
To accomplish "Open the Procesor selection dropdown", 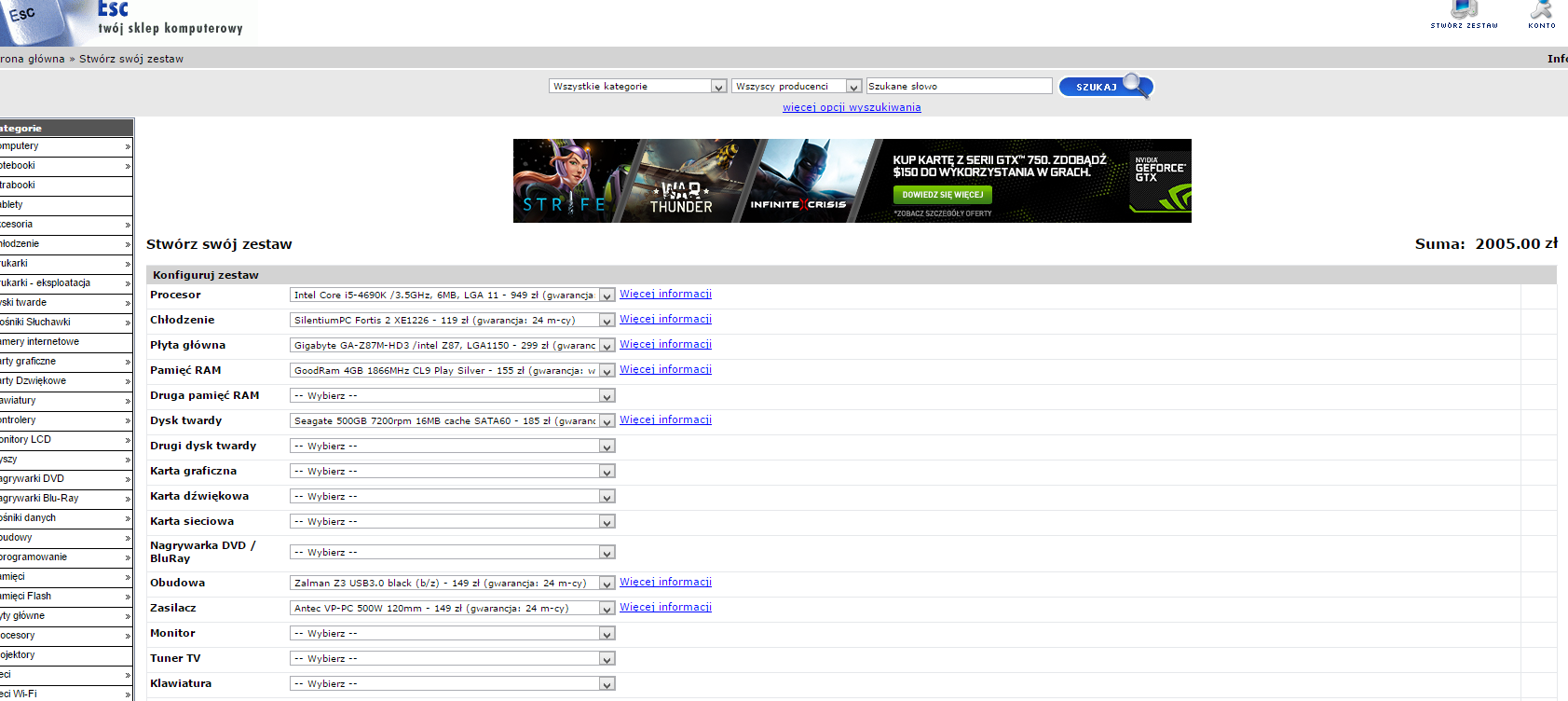I will (452, 295).
